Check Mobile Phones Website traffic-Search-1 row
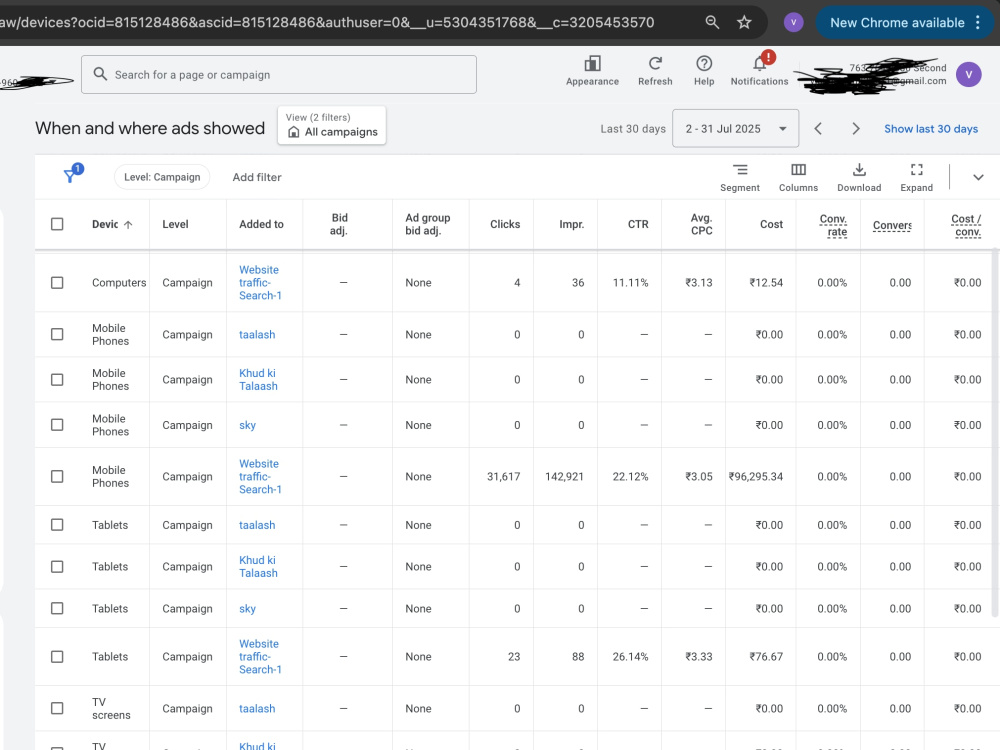The width and height of the screenshot is (1000, 750). [x=57, y=476]
